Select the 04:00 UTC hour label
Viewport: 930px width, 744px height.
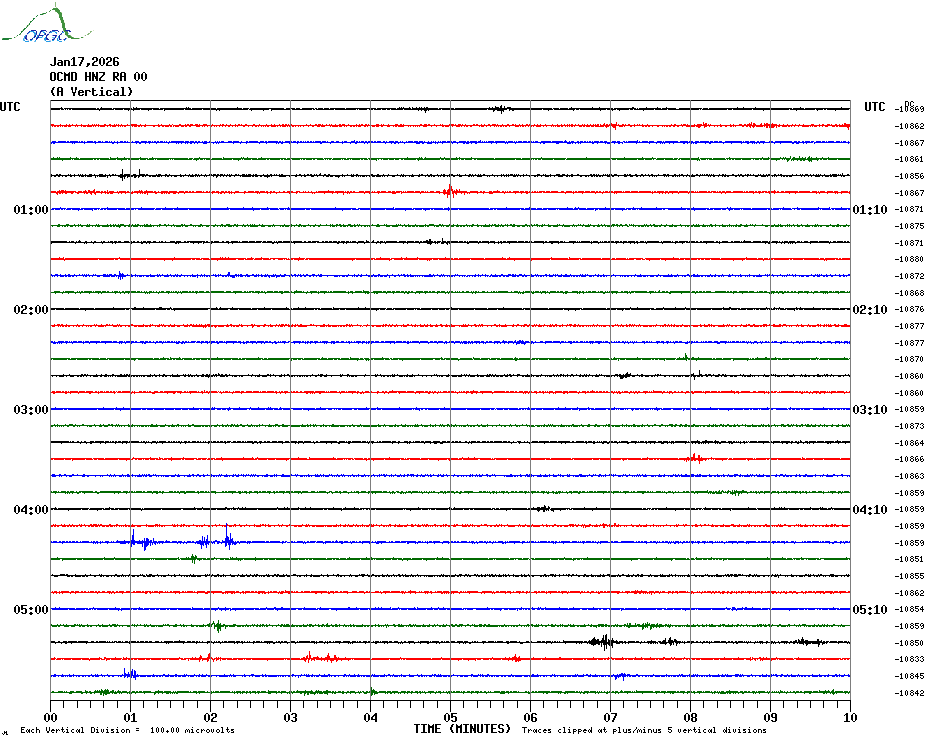point(31,510)
